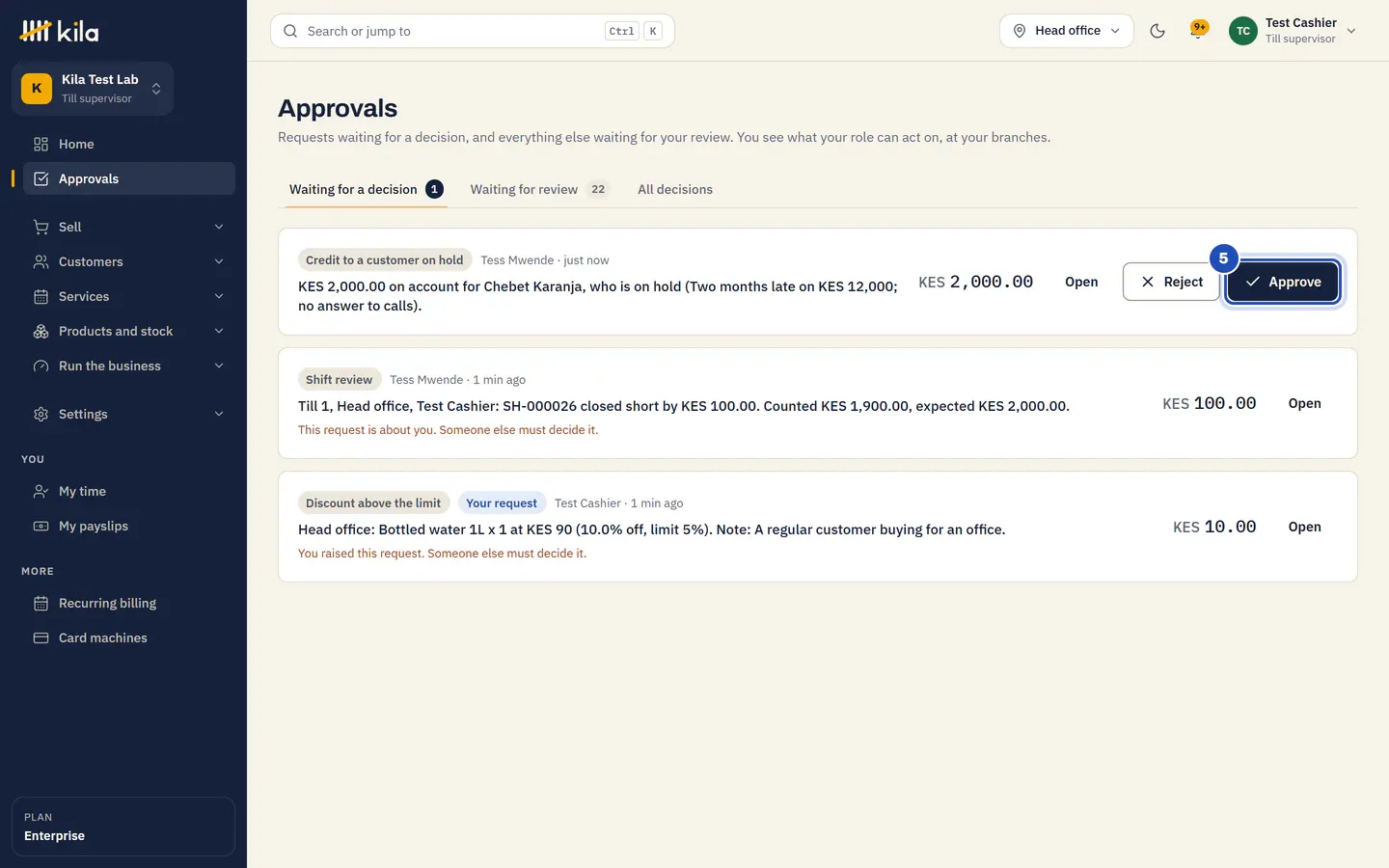
Task: Open notifications bell with 9+ badge
Action: point(1198,31)
